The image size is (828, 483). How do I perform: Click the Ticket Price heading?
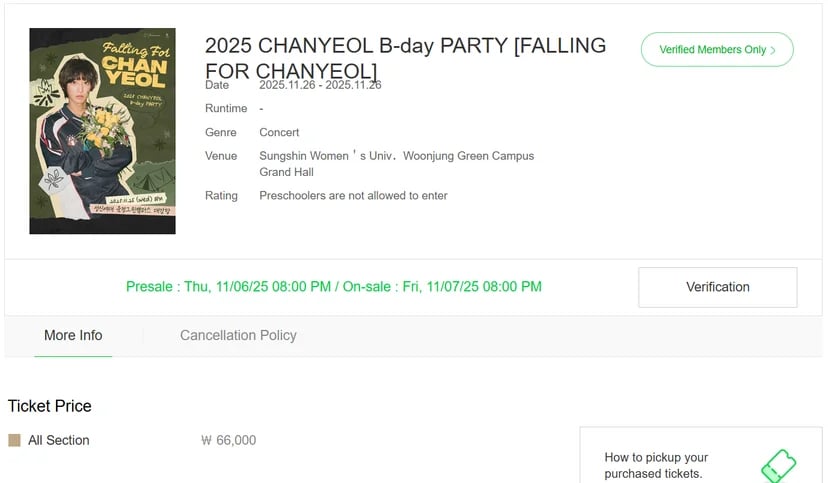tap(50, 406)
